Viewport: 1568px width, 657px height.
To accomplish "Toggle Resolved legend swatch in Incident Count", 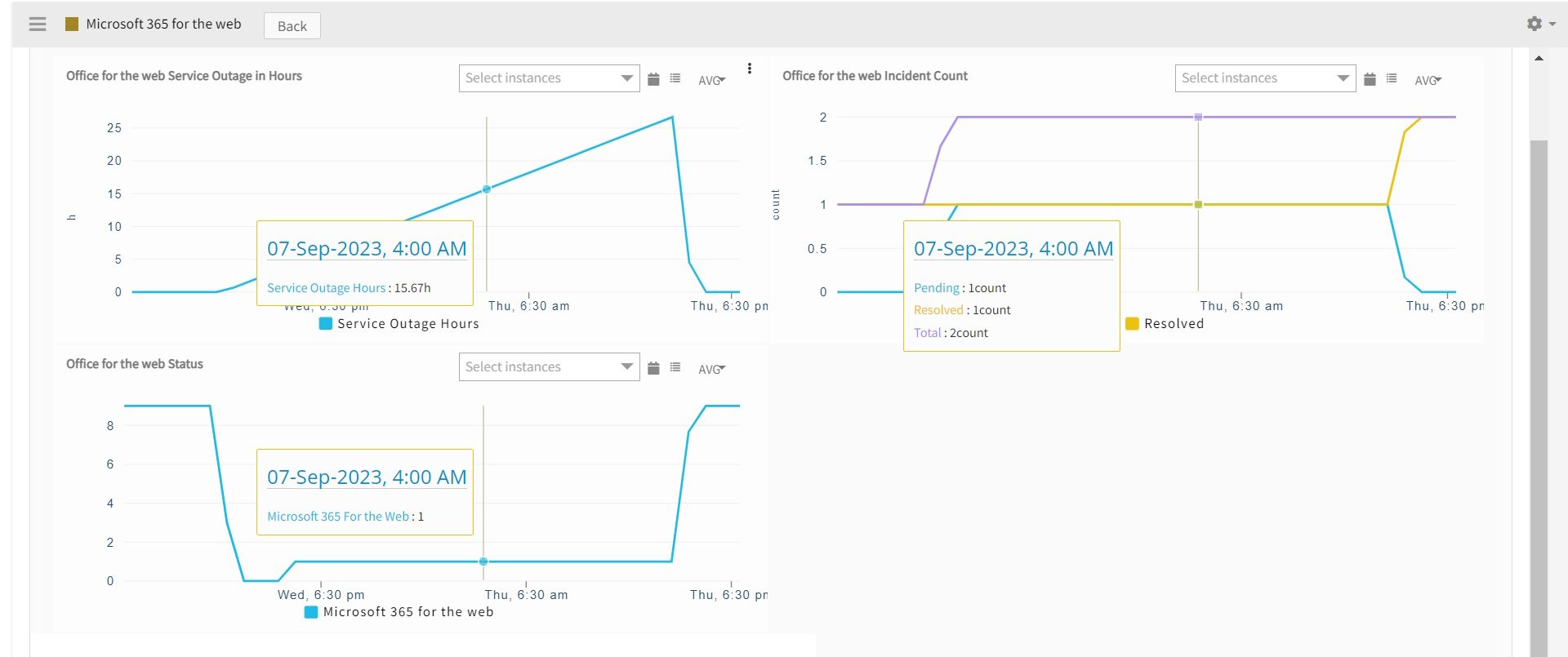I will (1132, 324).
